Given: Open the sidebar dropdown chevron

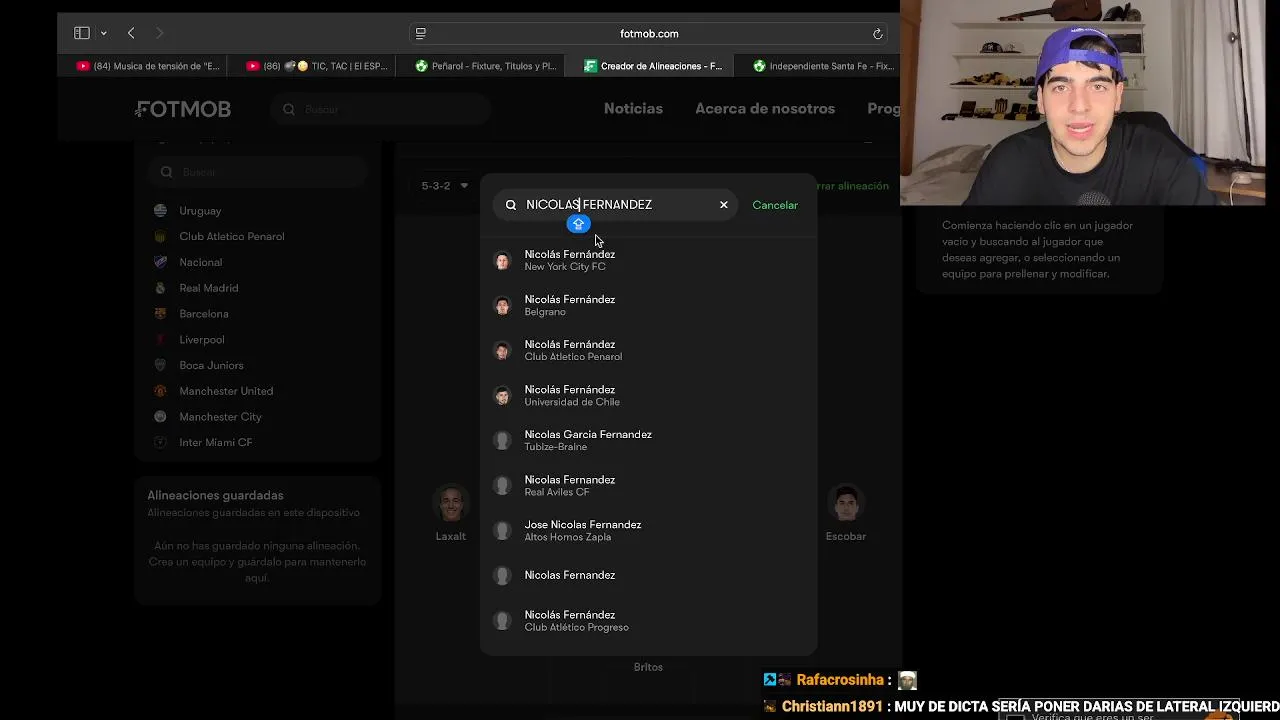Looking at the screenshot, I should tap(103, 34).
